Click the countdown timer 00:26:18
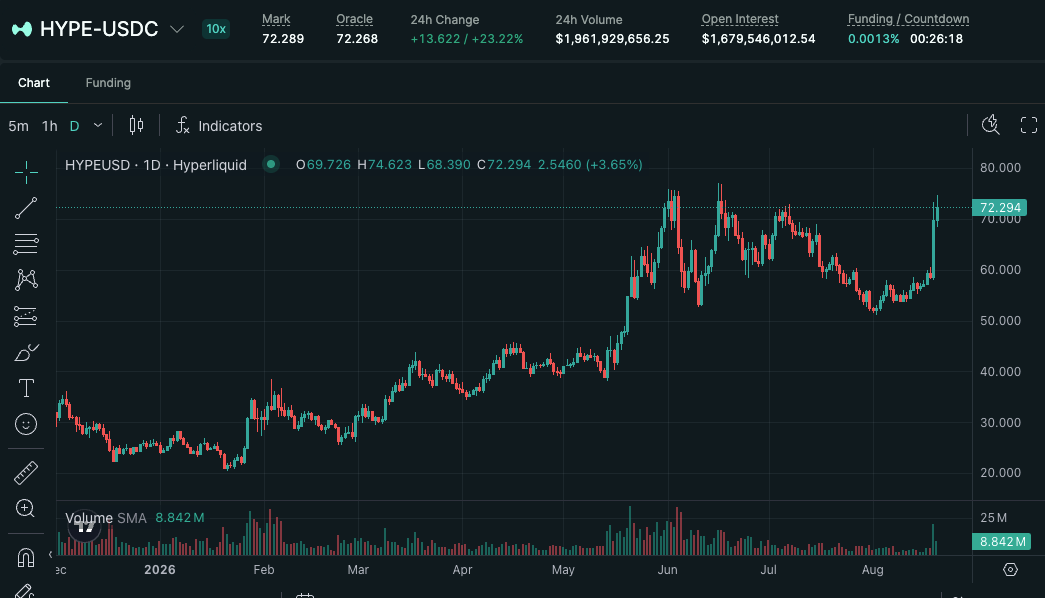This screenshot has width=1045, height=598. [936, 39]
